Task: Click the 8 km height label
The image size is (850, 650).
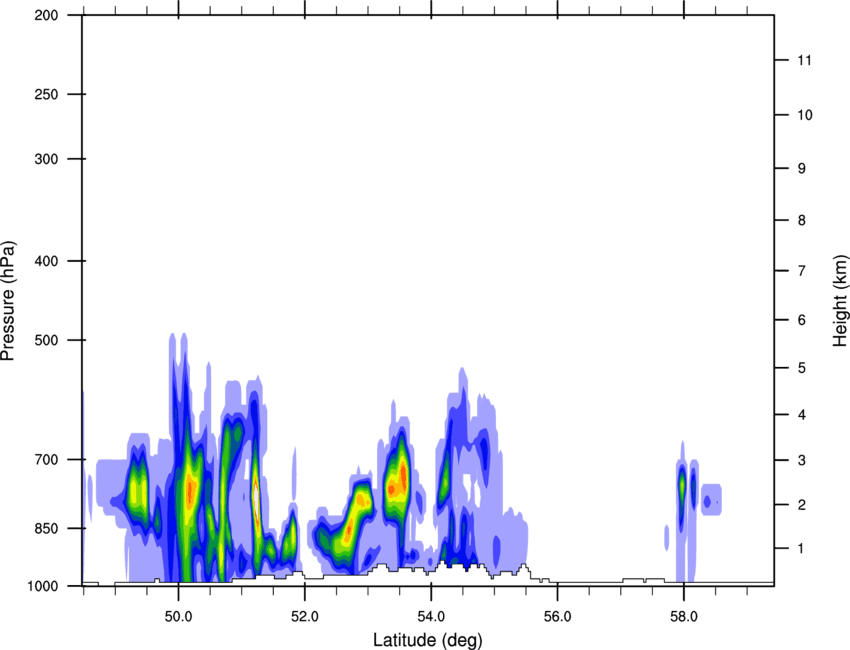Action: tap(801, 220)
